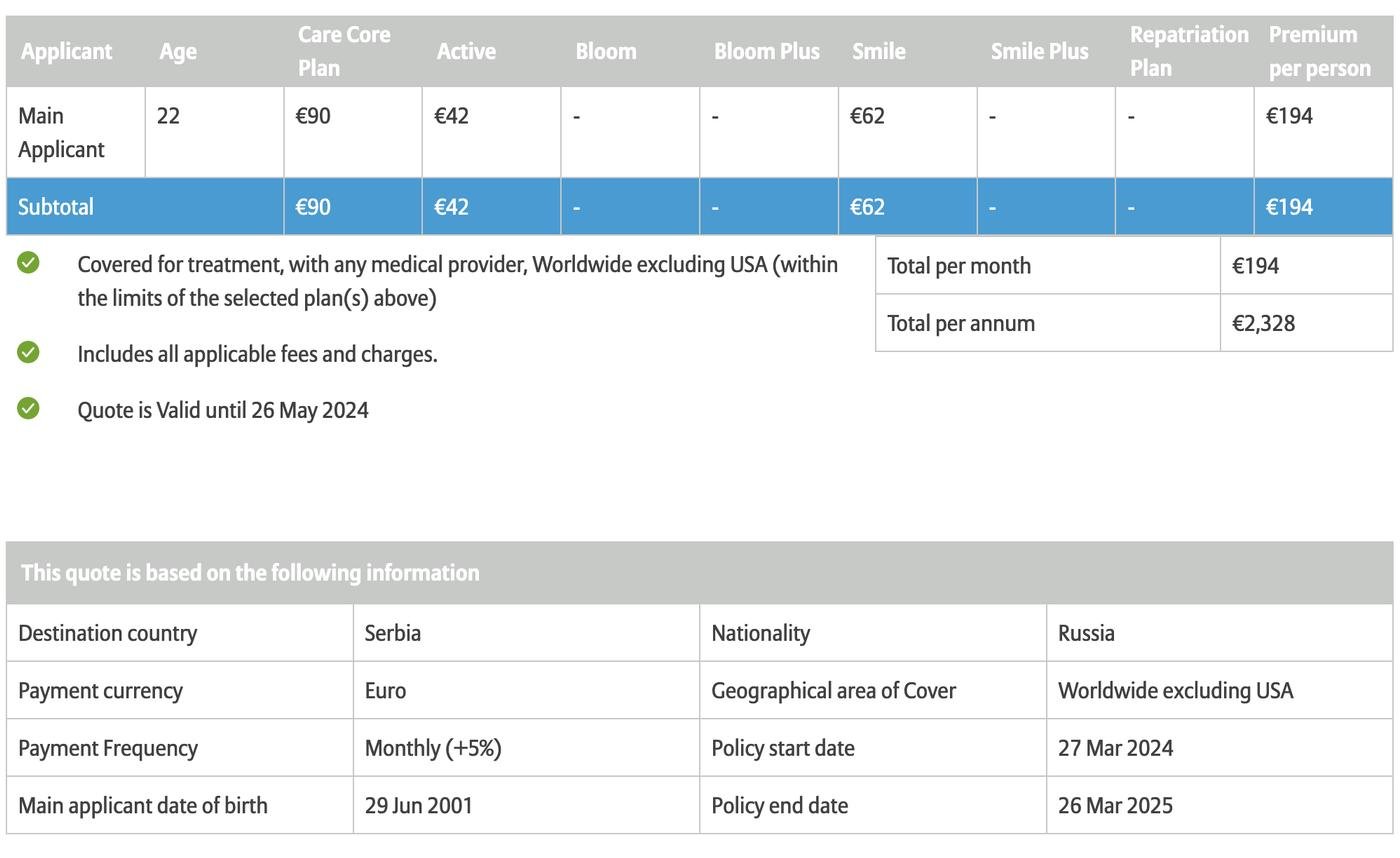This screenshot has width=1400, height=858.
Task: Select the 'Age' column header
Action: 178,51
